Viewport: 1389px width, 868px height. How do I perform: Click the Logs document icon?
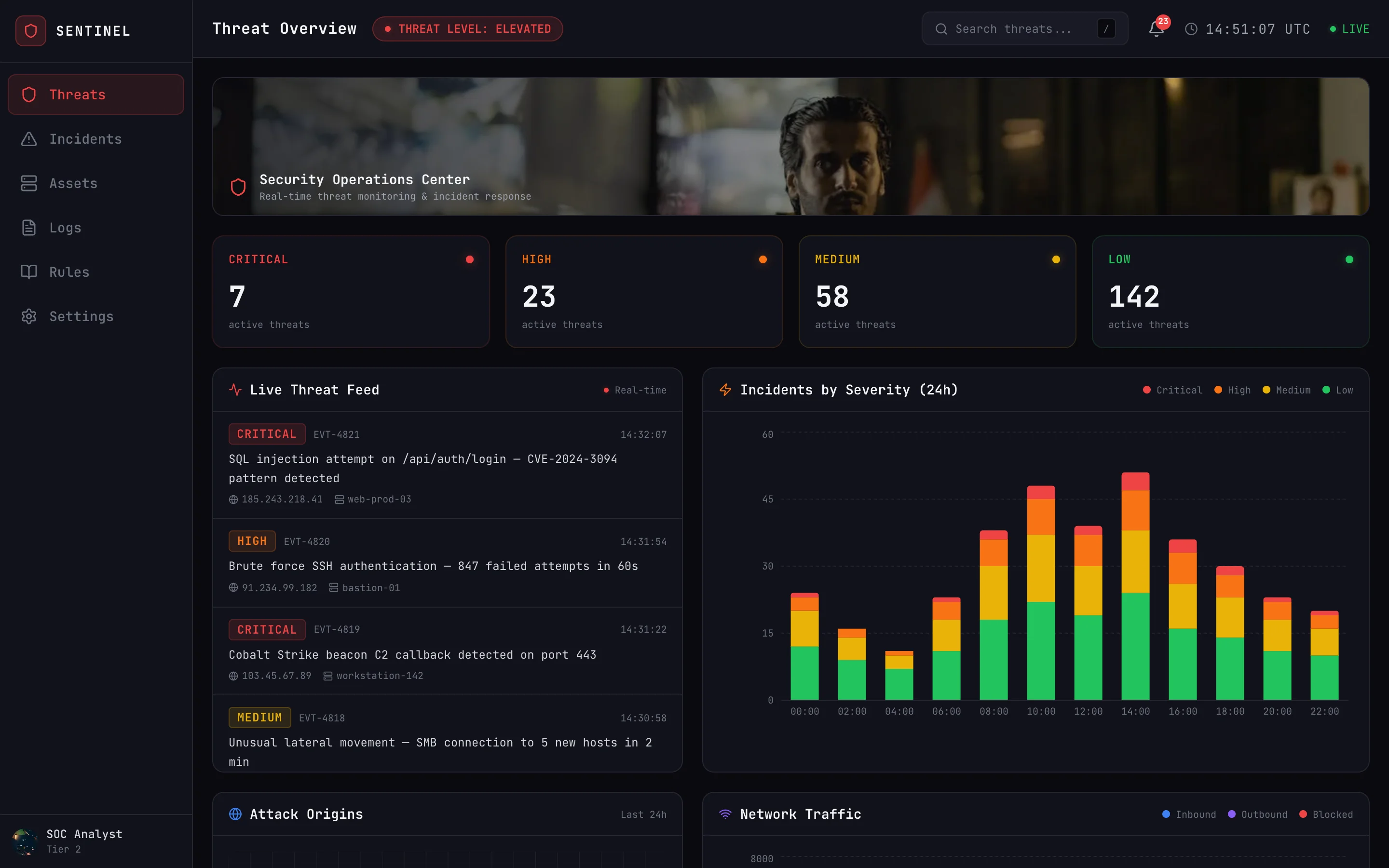[29, 228]
